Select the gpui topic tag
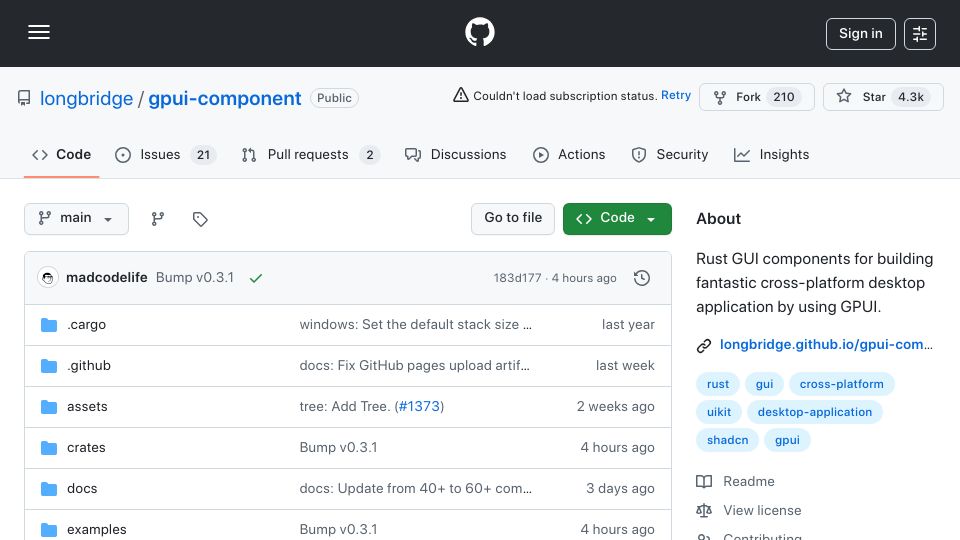Screen dimensions: 960x540 coord(787,440)
